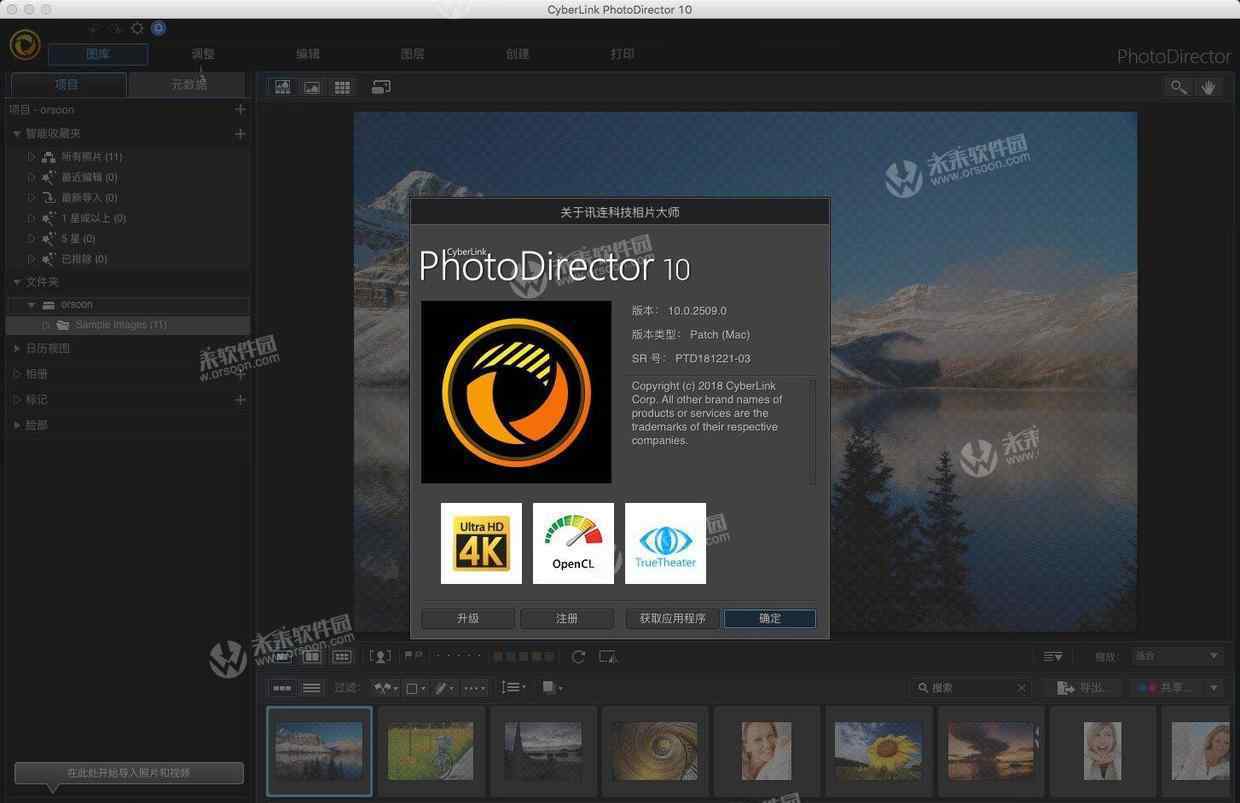Click the compare two photos view icon

312,656
